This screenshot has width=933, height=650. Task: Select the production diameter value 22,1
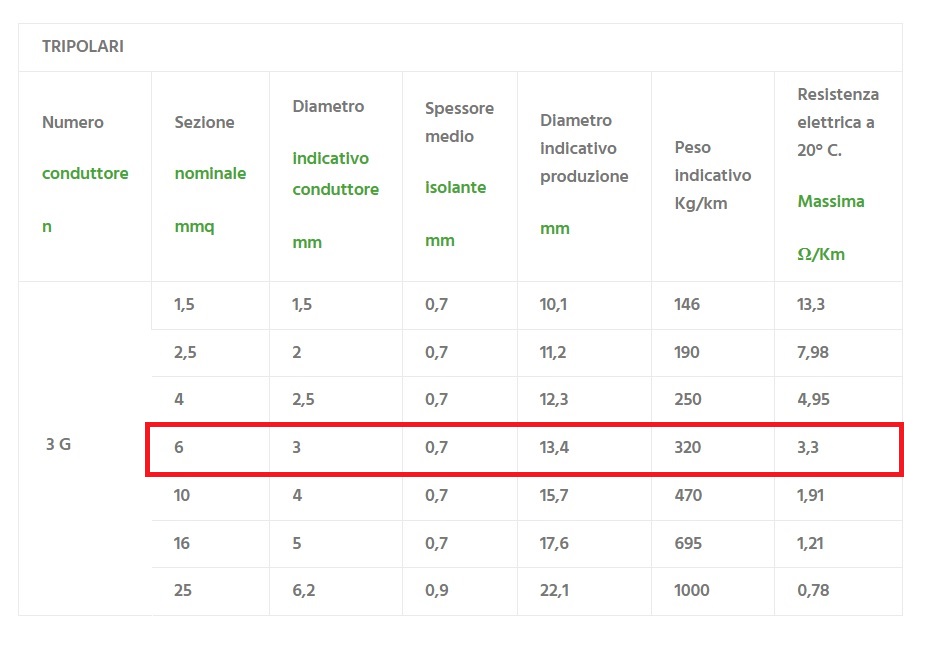[x=554, y=591]
